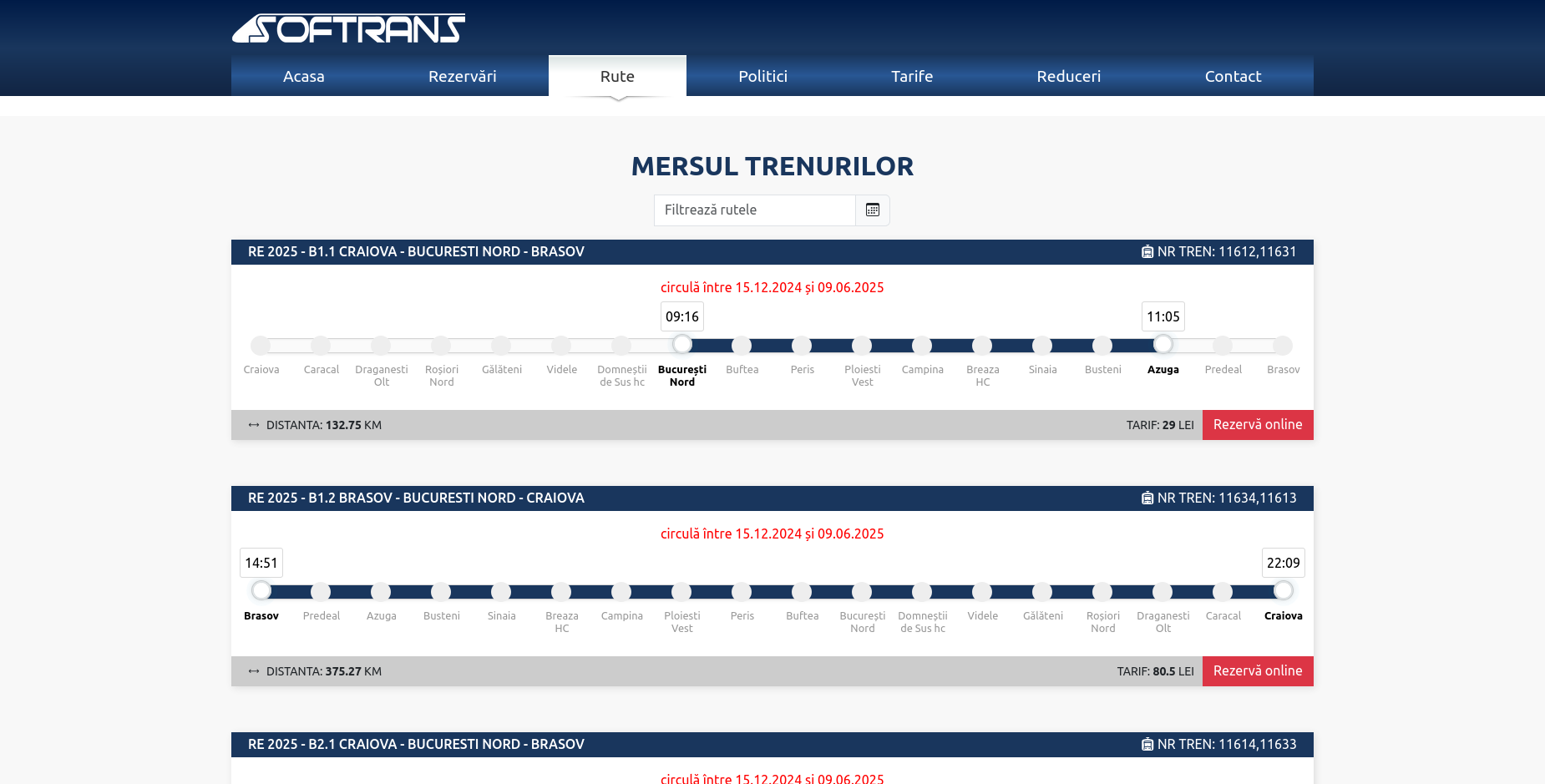The image size is (1545, 784).
Task: Open the calendar date picker icon
Action: (x=873, y=210)
